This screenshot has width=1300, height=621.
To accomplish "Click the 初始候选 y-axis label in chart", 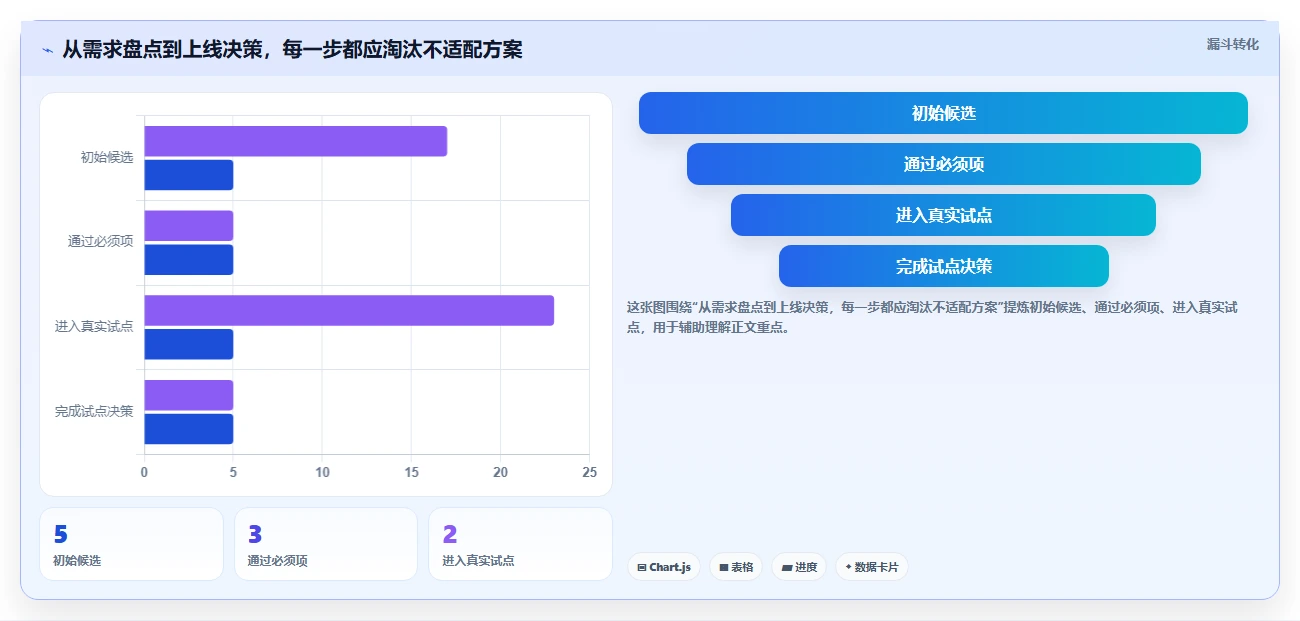I will click(107, 158).
